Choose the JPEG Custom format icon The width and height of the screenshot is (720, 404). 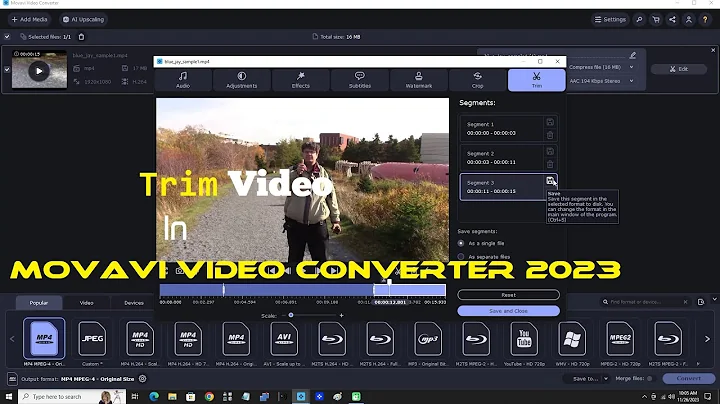click(x=92, y=339)
